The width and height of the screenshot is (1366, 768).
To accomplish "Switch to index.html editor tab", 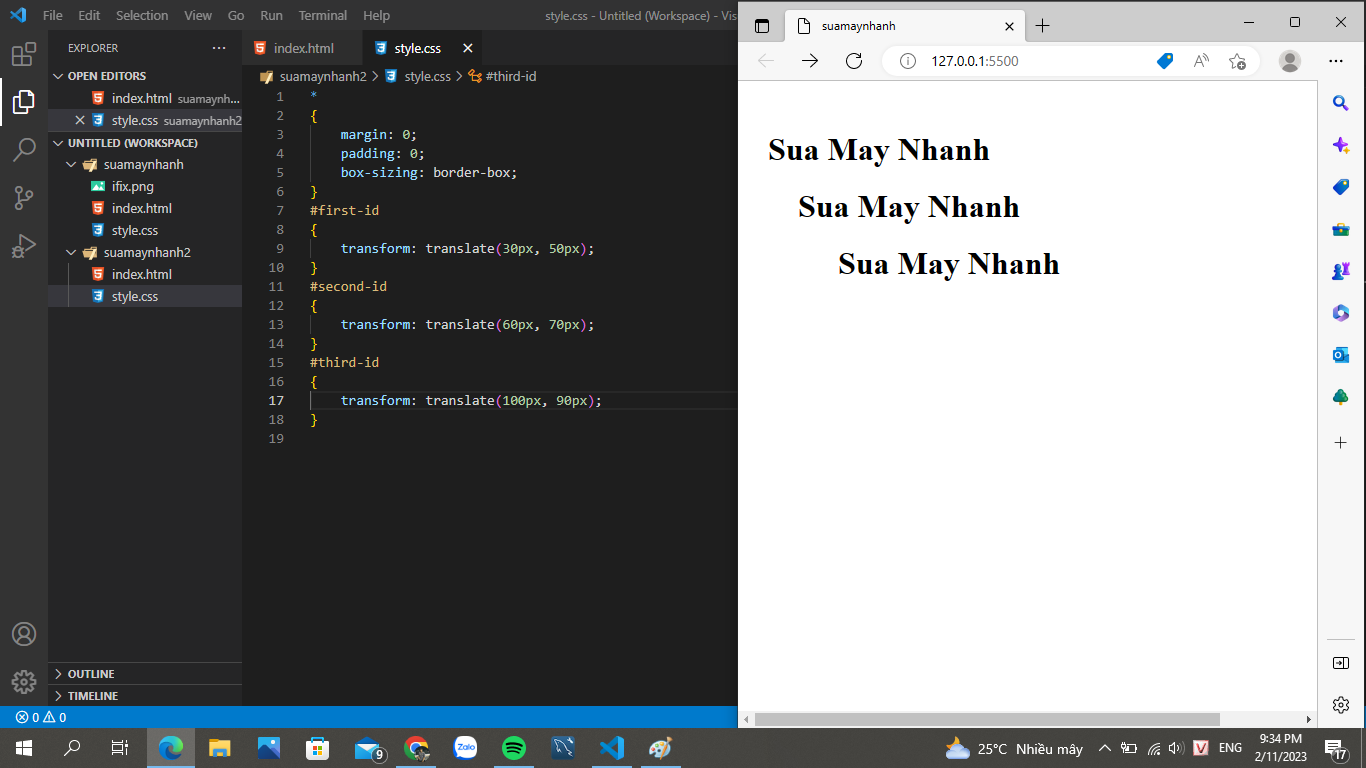I will [303, 48].
